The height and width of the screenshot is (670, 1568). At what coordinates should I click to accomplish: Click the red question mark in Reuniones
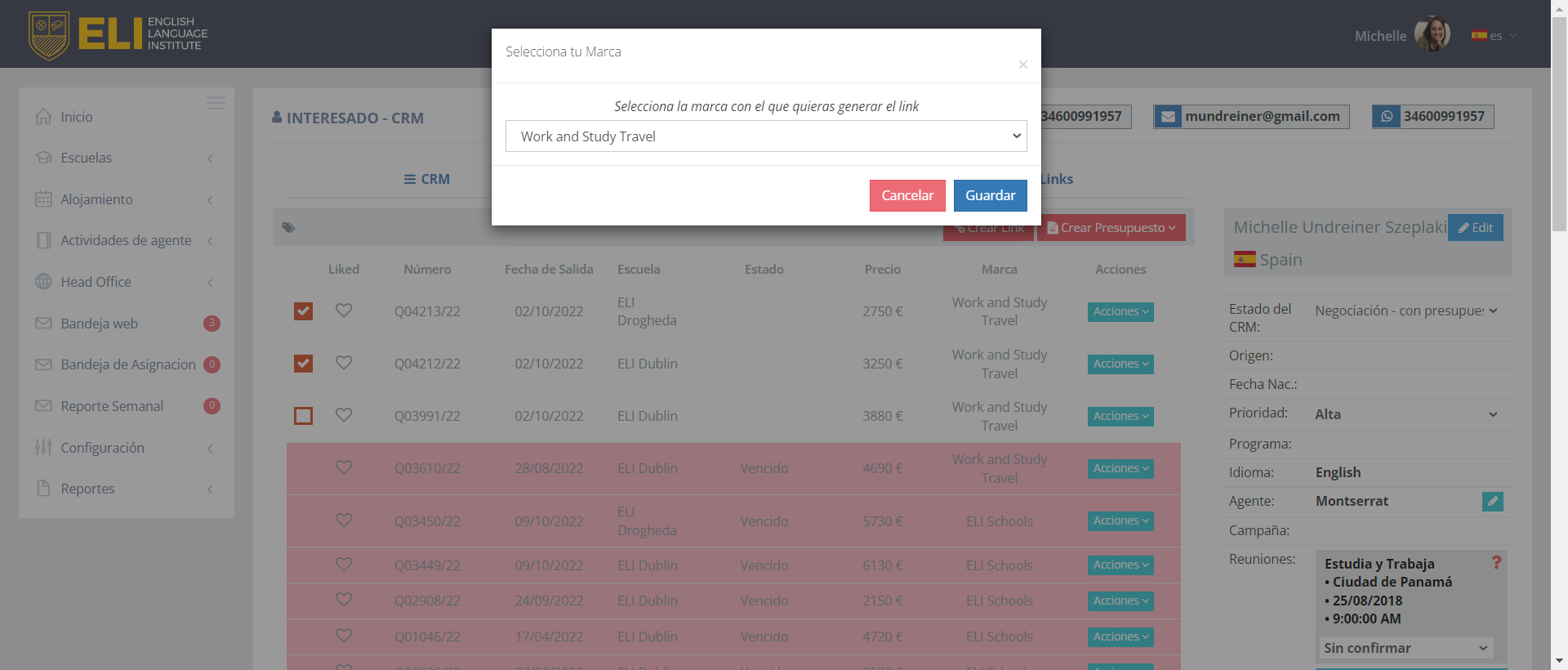(1496, 563)
